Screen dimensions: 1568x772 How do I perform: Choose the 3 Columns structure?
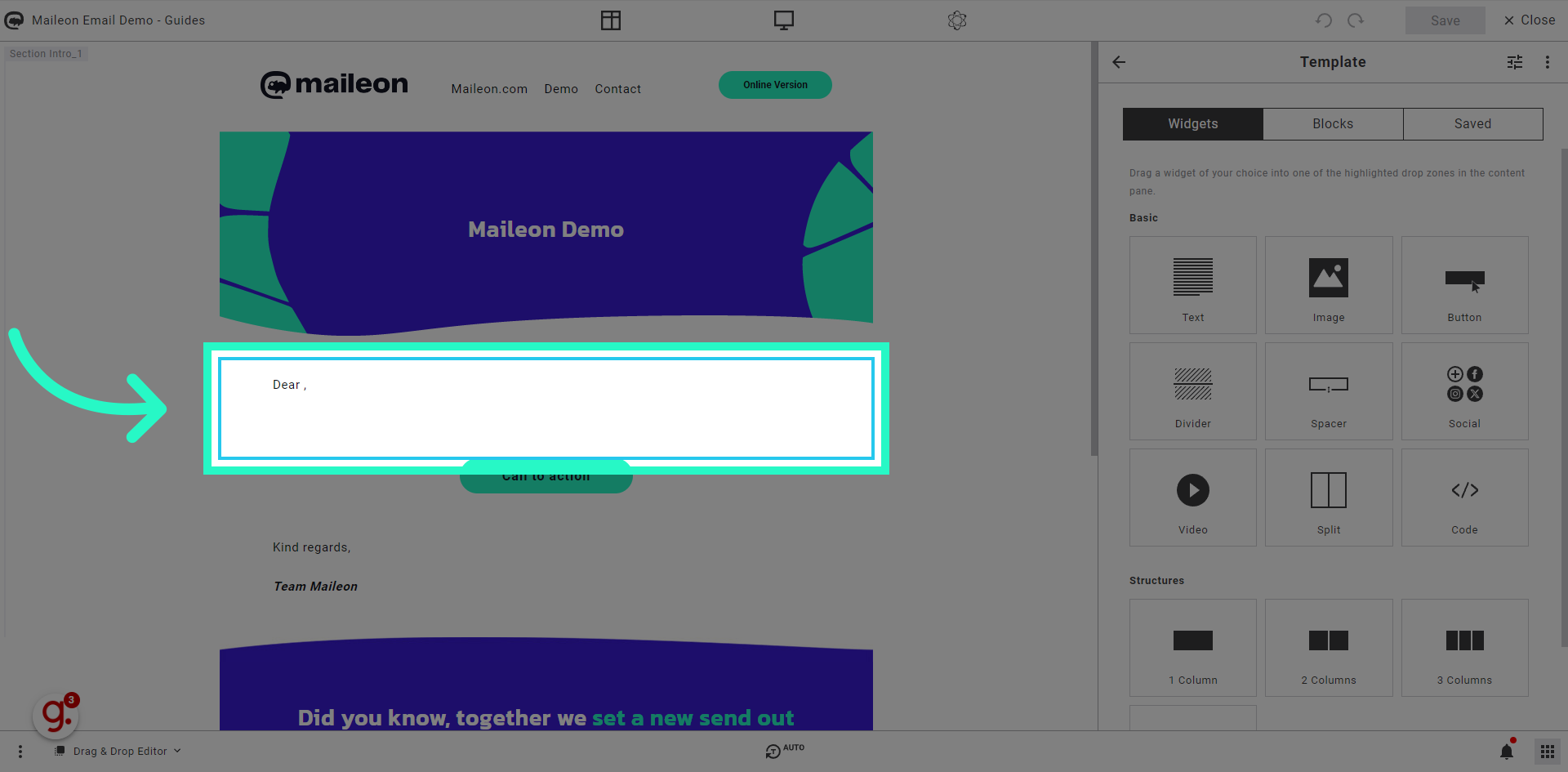[1465, 648]
